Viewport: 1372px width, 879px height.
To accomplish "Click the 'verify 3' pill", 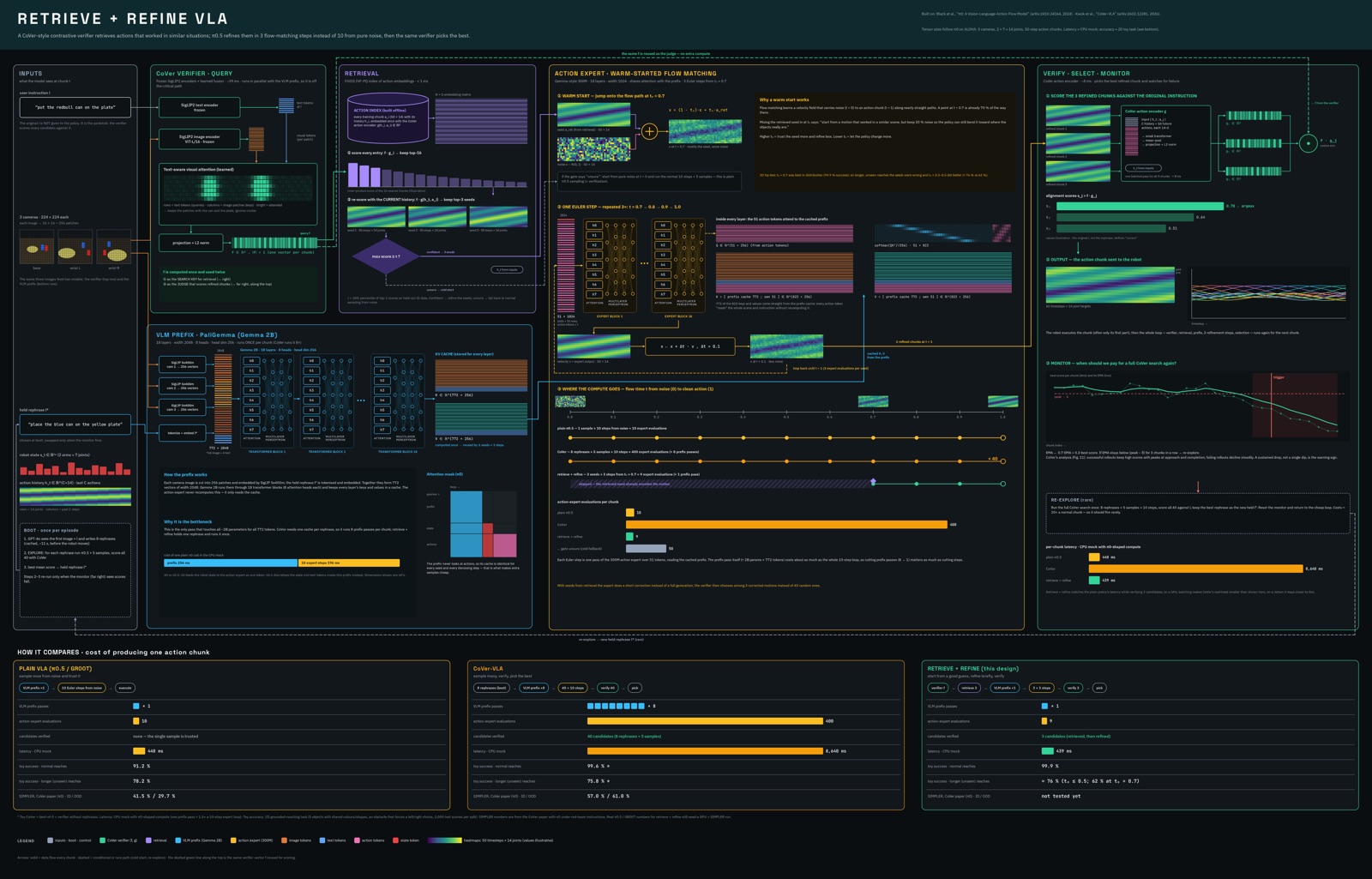I will (1074, 688).
